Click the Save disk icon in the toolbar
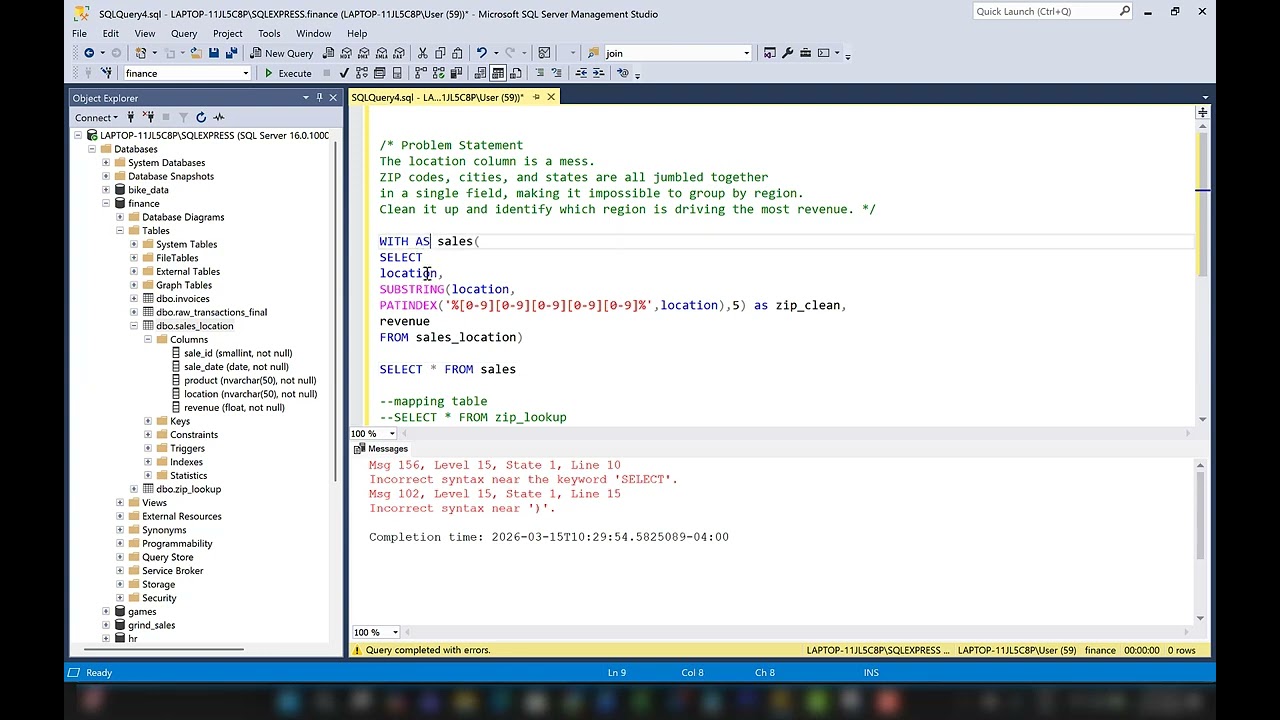Image resolution: width=1280 pixels, height=720 pixels. coord(213,53)
